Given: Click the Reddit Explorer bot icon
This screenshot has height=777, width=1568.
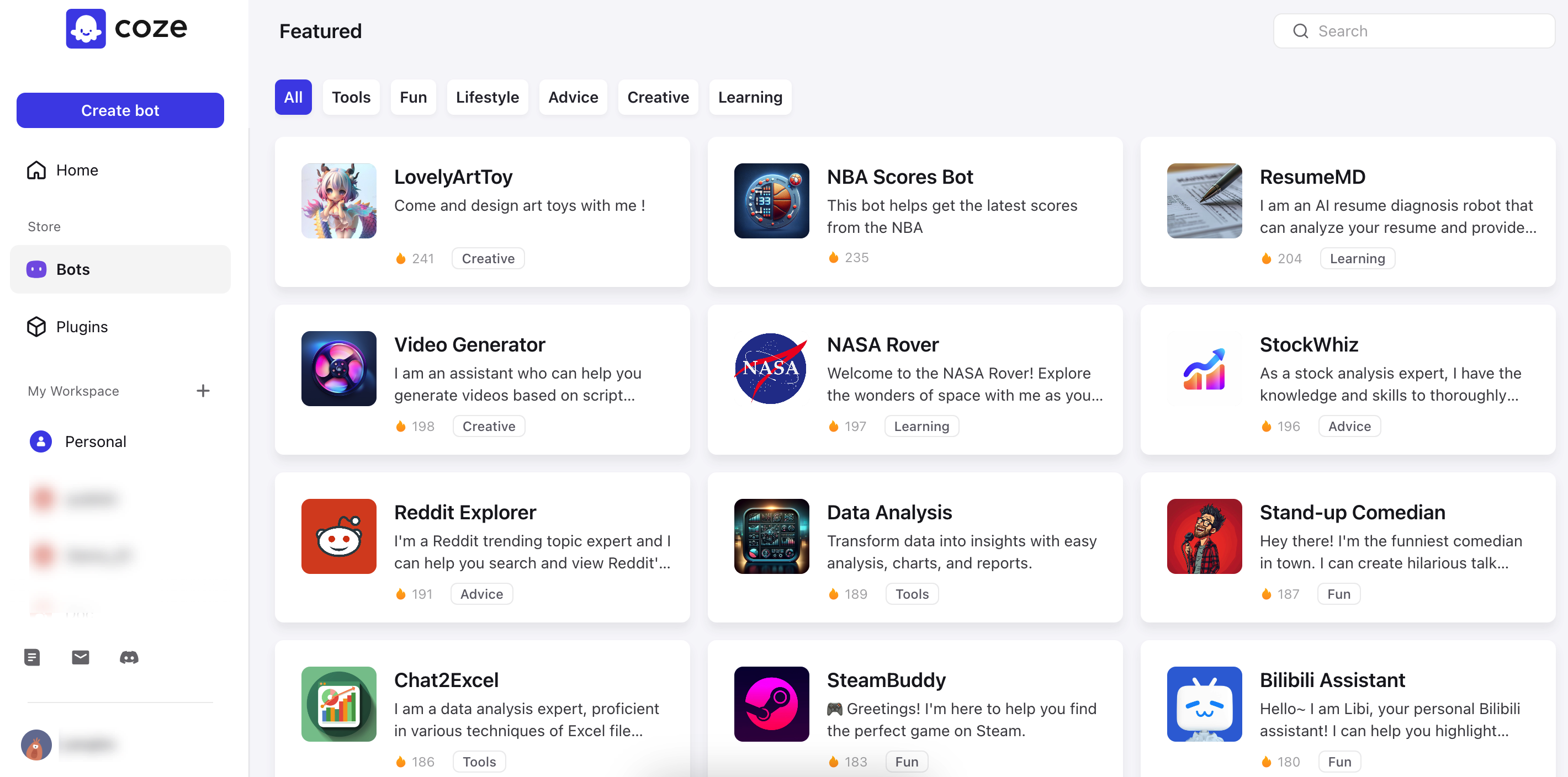Looking at the screenshot, I should [x=339, y=536].
